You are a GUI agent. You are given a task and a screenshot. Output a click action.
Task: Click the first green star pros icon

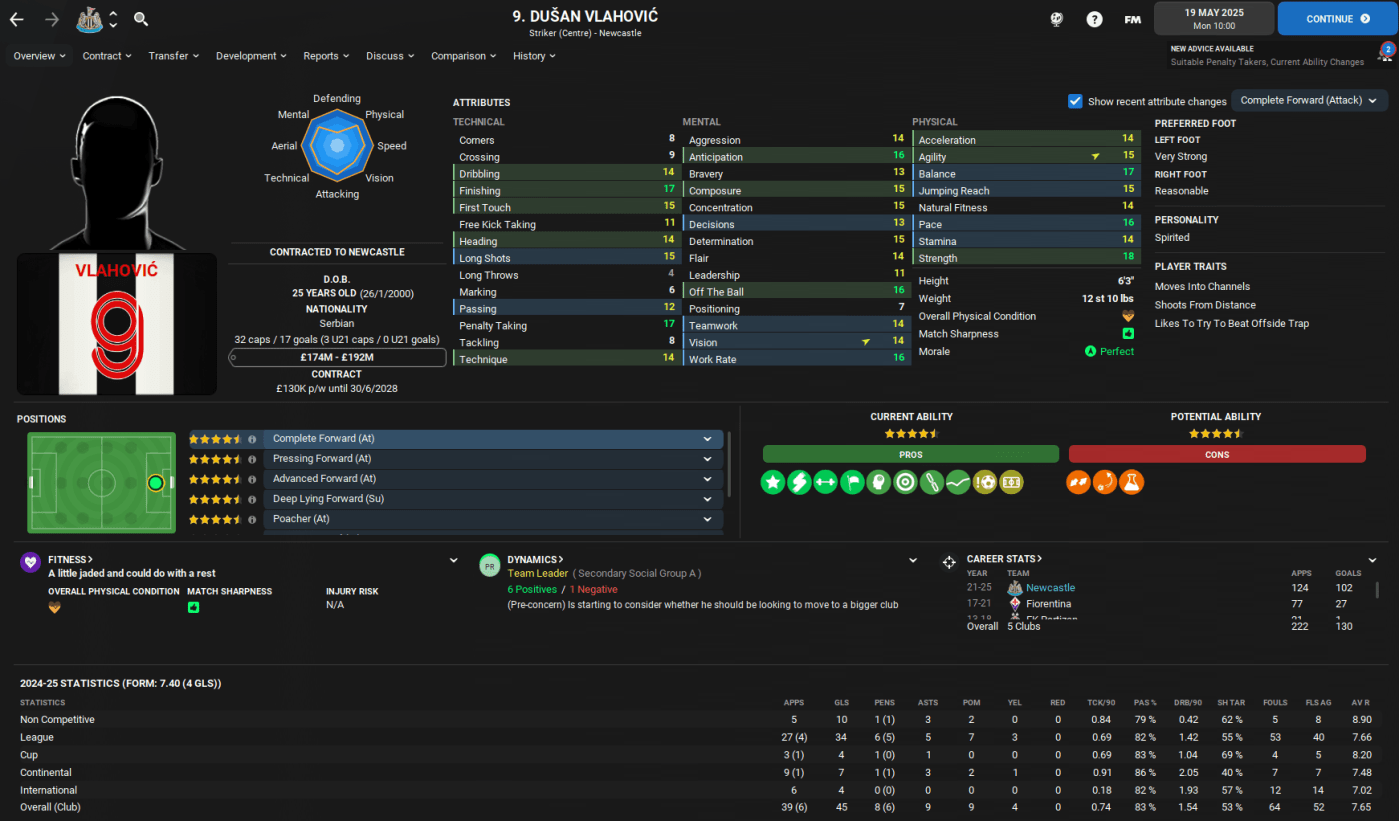tap(773, 483)
